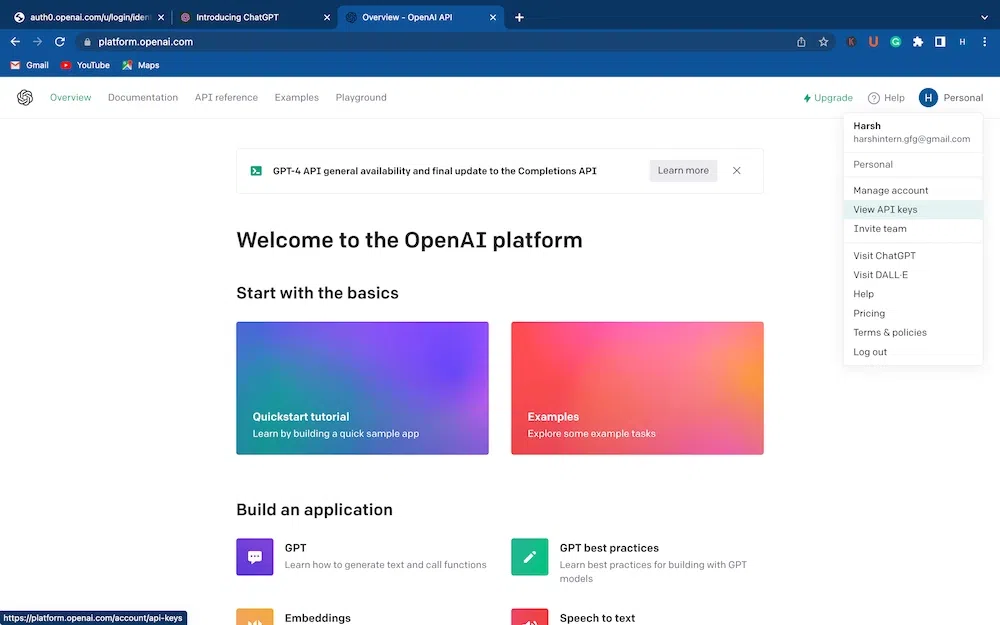This screenshot has height=625, width=1000.
Task: Reload the page with refresh icon
Action: [x=60, y=41]
